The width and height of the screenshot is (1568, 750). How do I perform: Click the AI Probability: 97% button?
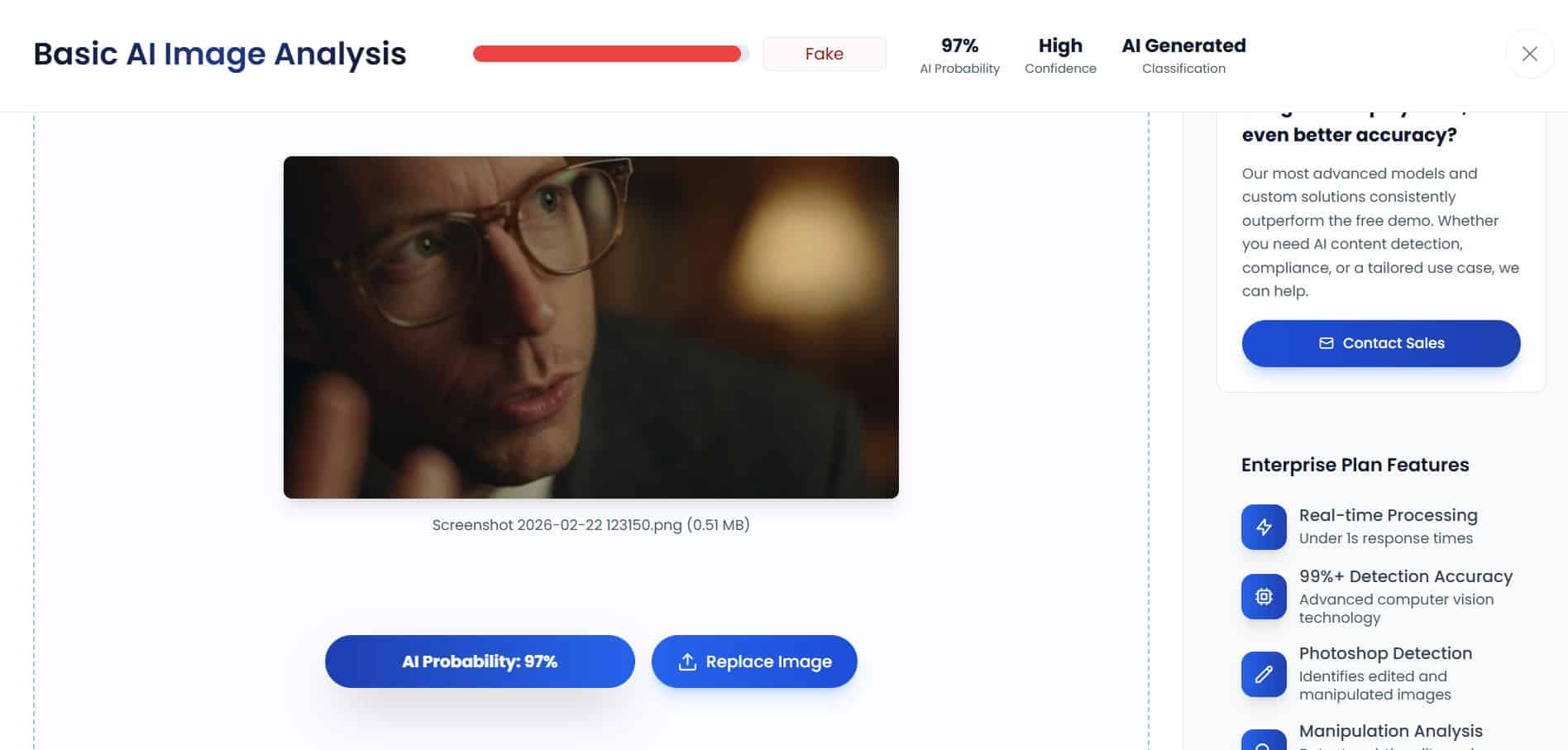480,662
